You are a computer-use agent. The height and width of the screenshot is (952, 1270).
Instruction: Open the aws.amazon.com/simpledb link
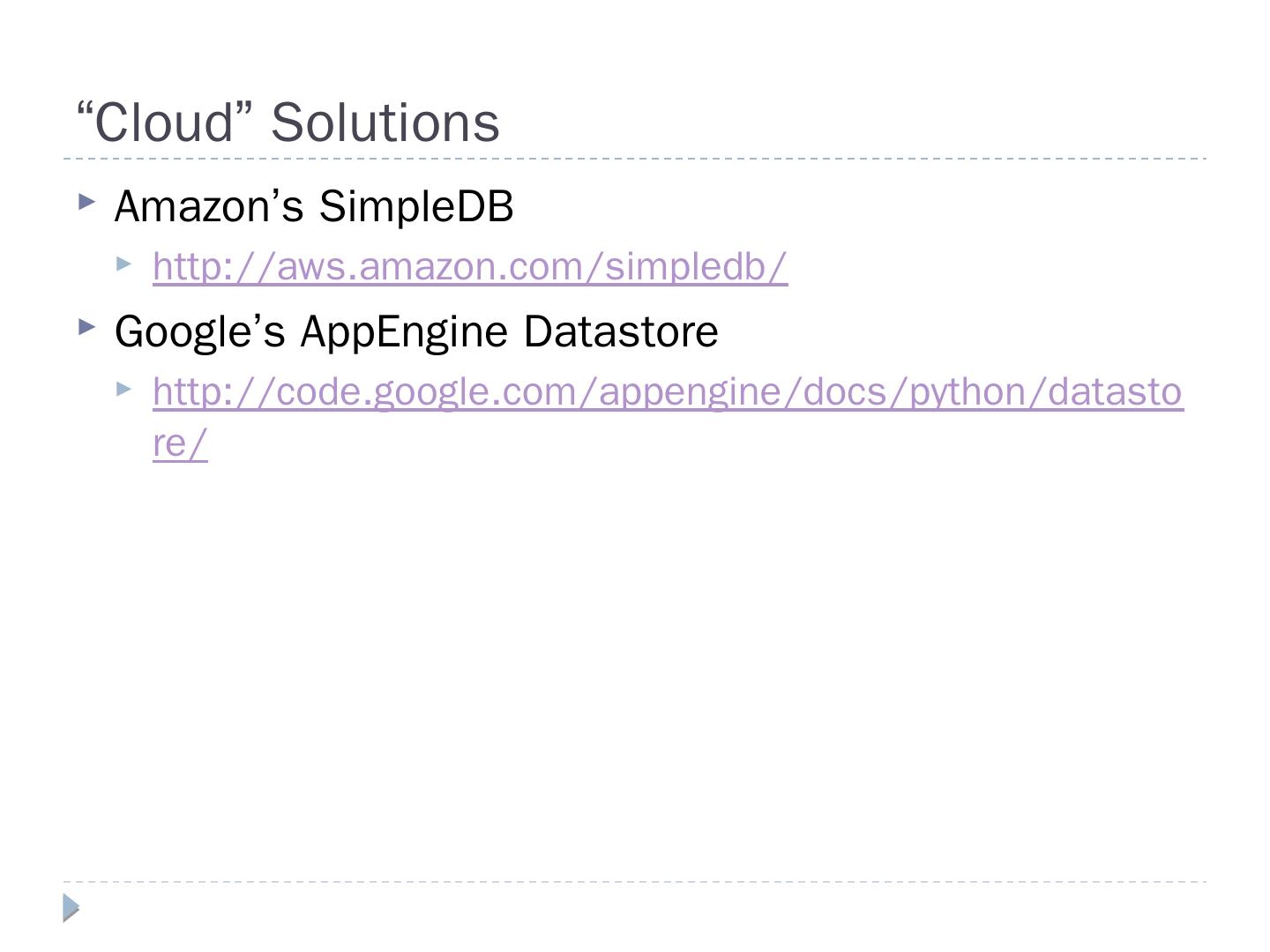[x=470, y=266]
